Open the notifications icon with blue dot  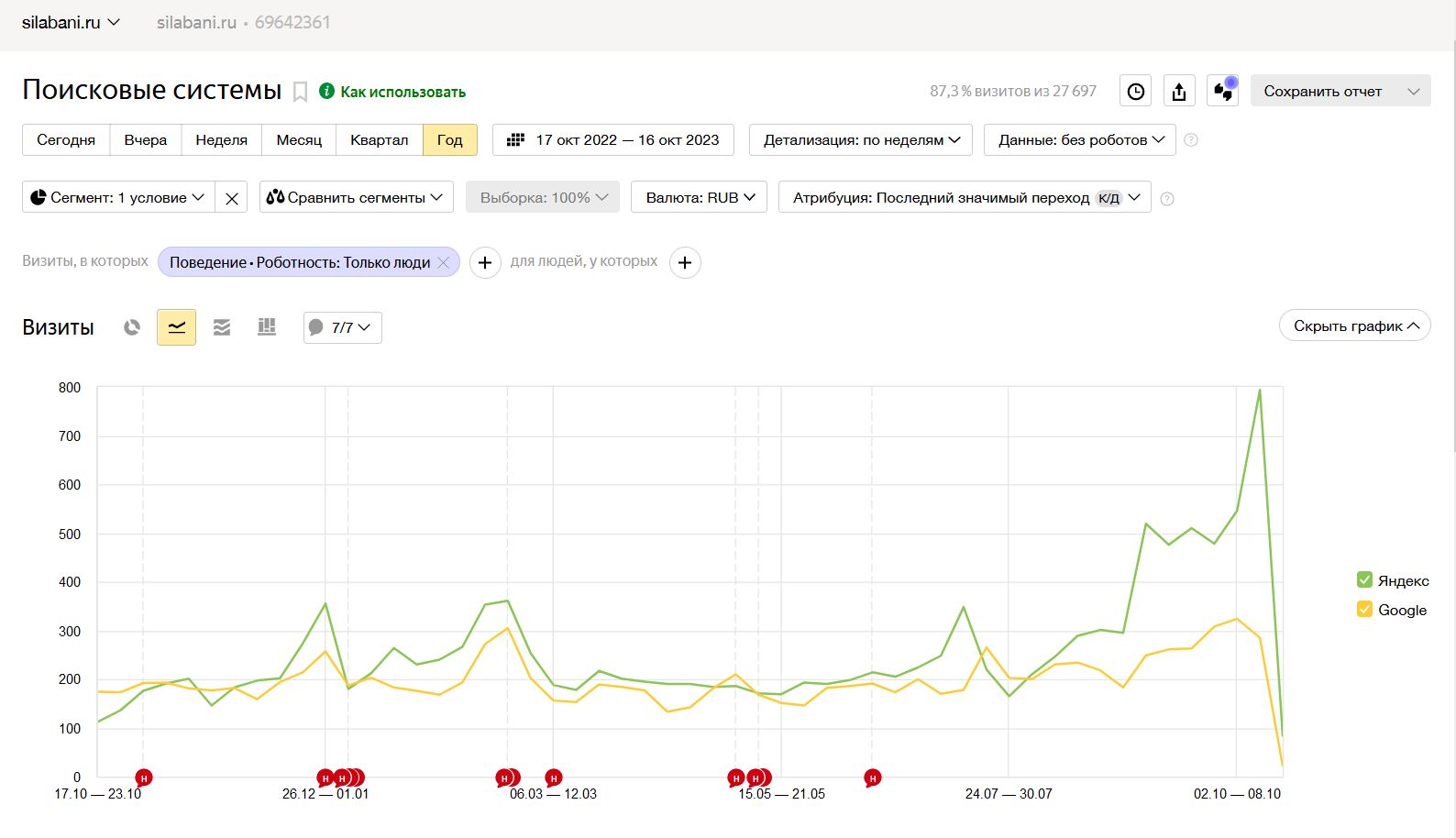[x=1223, y=91]
